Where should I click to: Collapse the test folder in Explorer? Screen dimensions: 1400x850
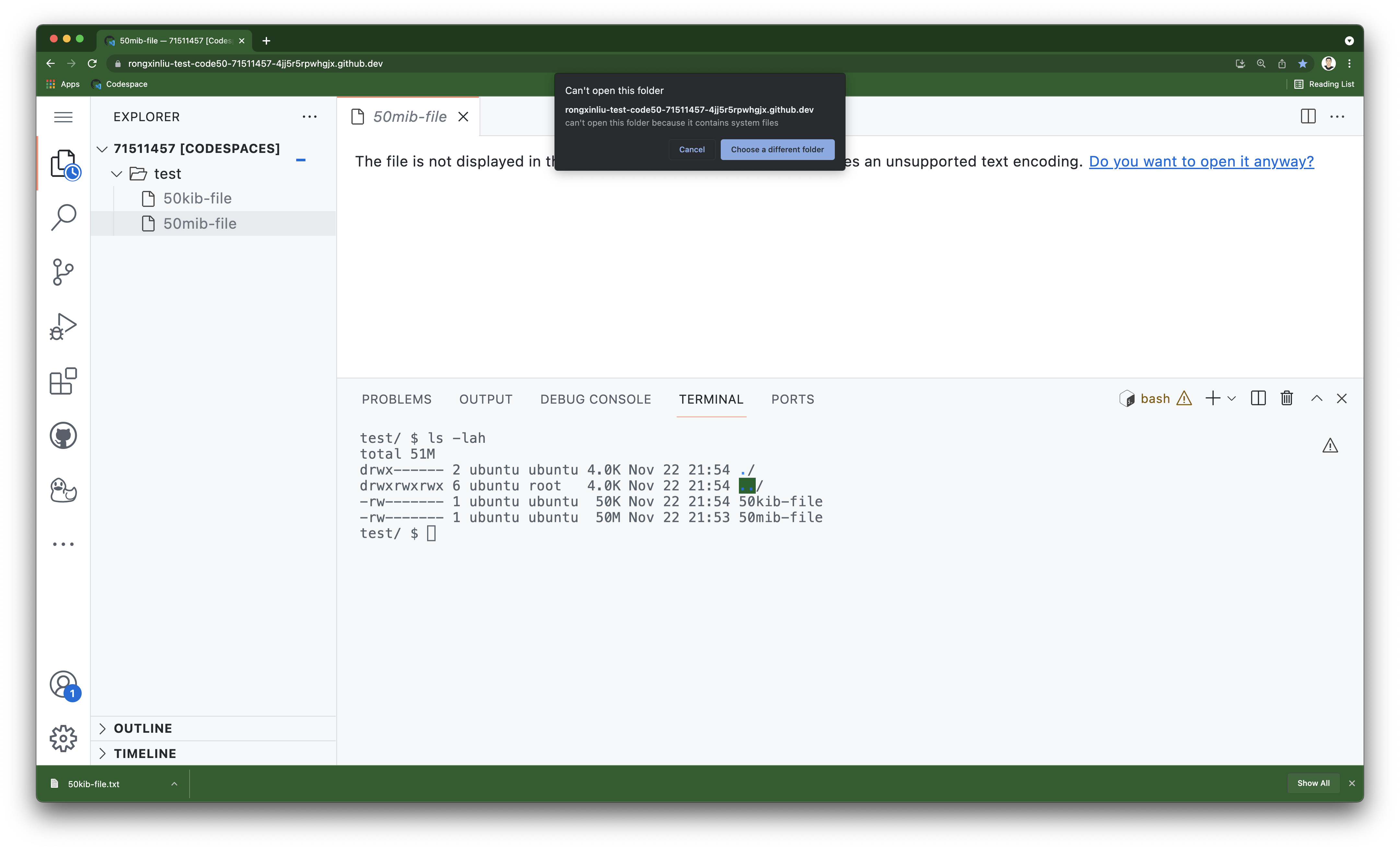117,174
